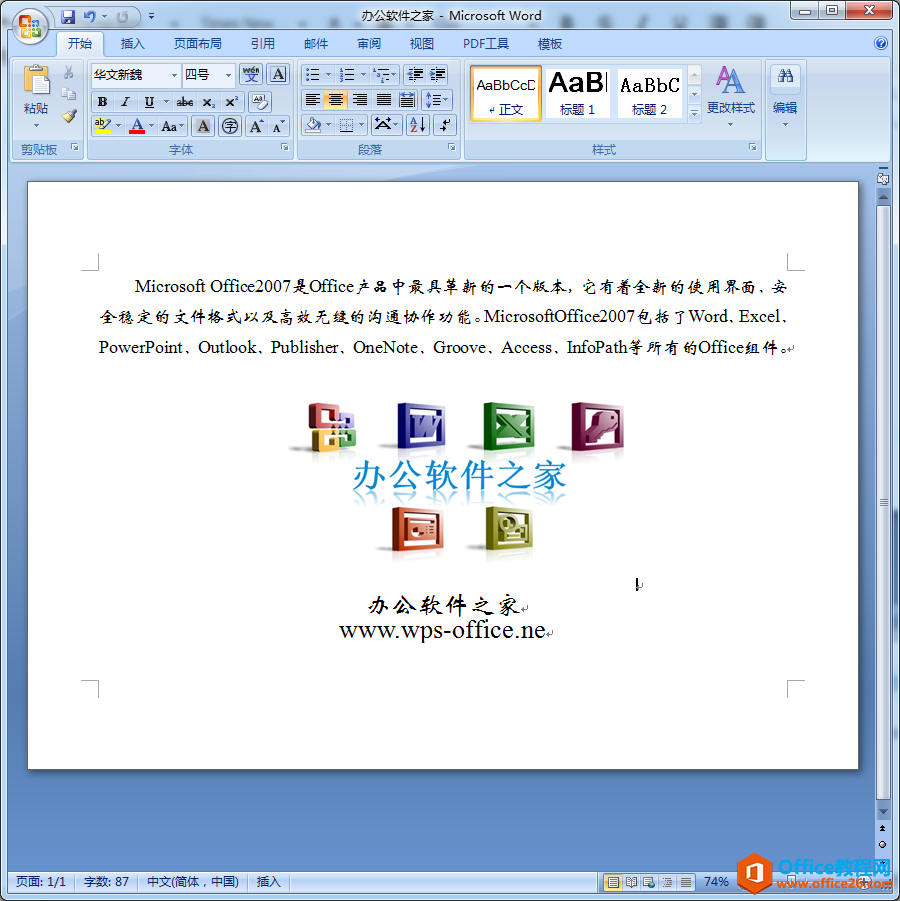Screen dimensions: 900x901
Task: Apply character shading
Action: (203, 126)
